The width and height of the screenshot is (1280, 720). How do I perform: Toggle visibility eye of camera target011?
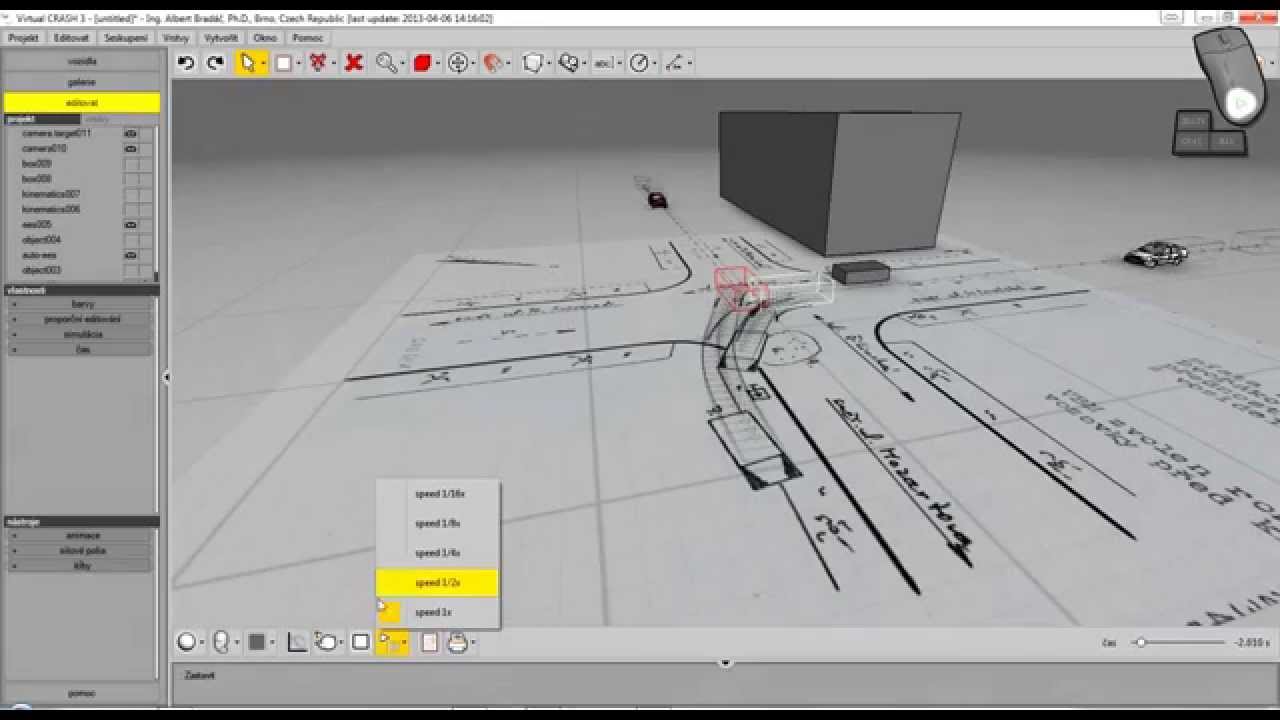click(x=130, y=133)
